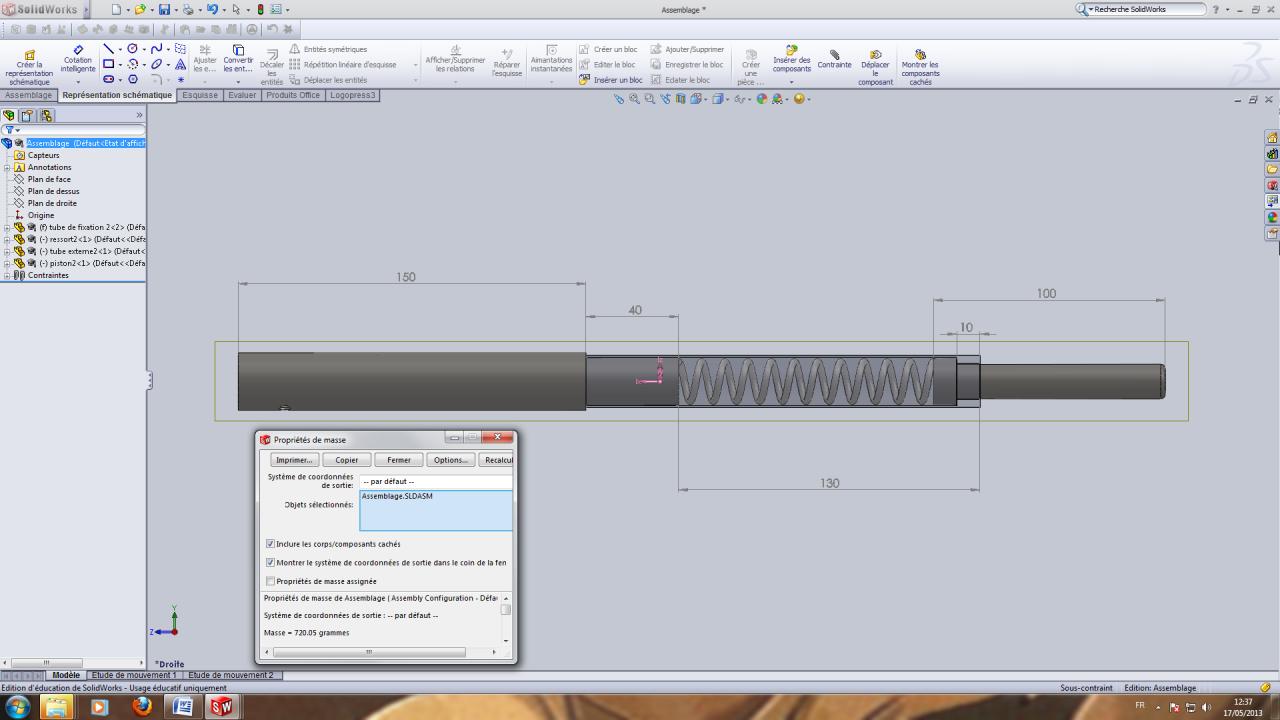The width and height of the screenshot is (1280, 720).
Task: Select the Circle sketch tool
Action: point(132,49)
